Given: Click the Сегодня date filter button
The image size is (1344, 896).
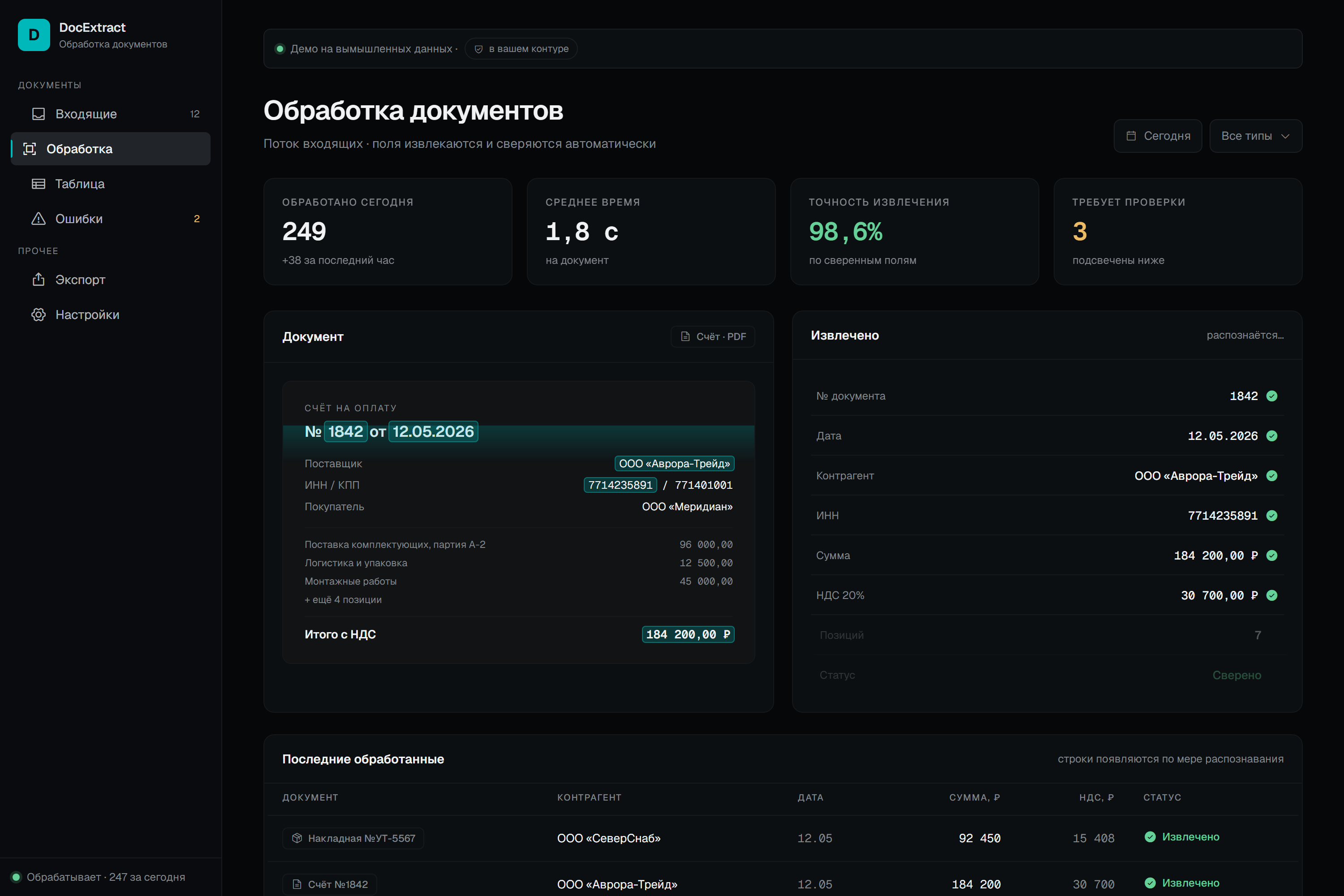Looking at the screenshot, I should tap(1158, 135).
